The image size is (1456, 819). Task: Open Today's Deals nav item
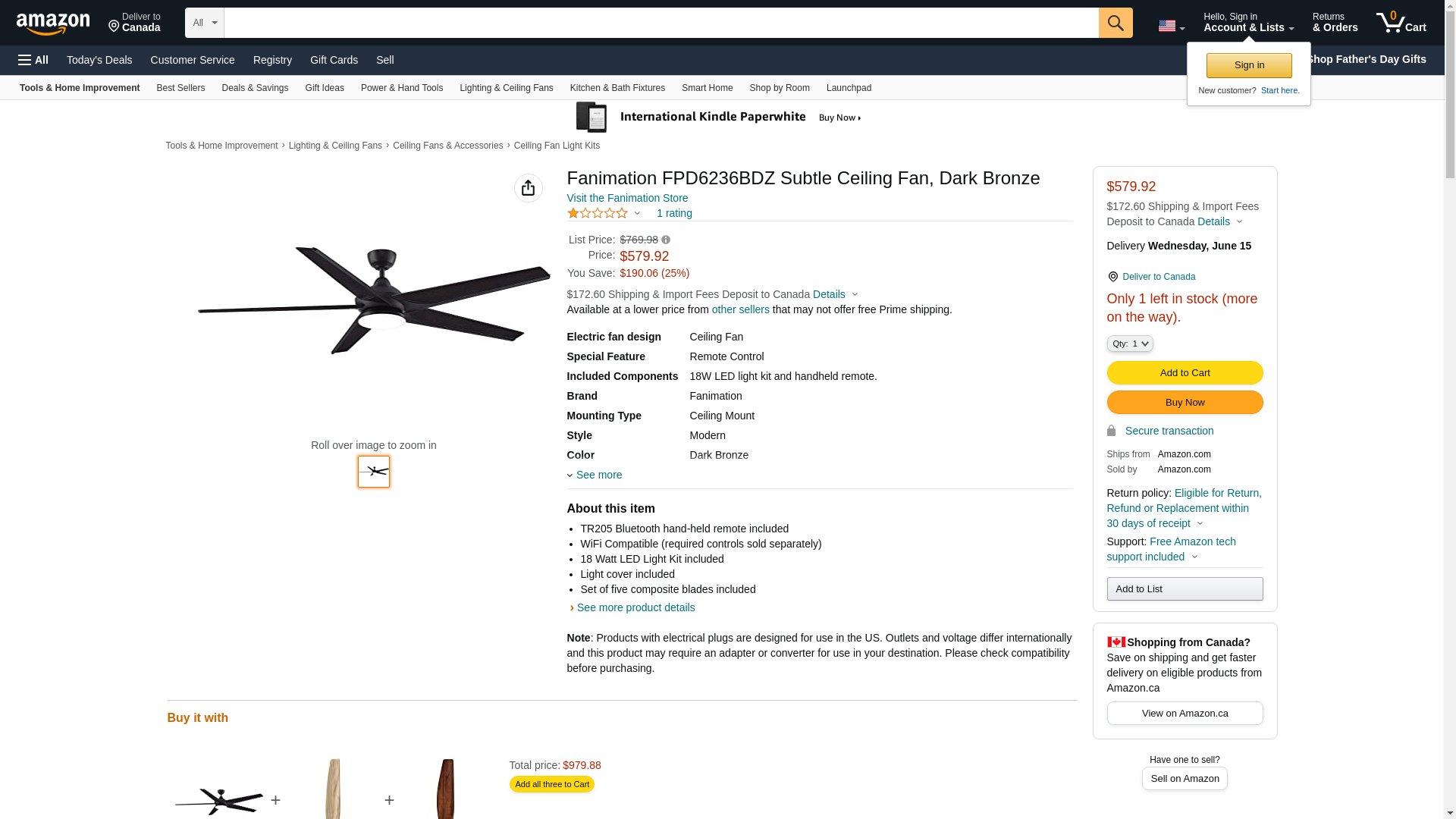pyautogui.click(x=99, y=60)
